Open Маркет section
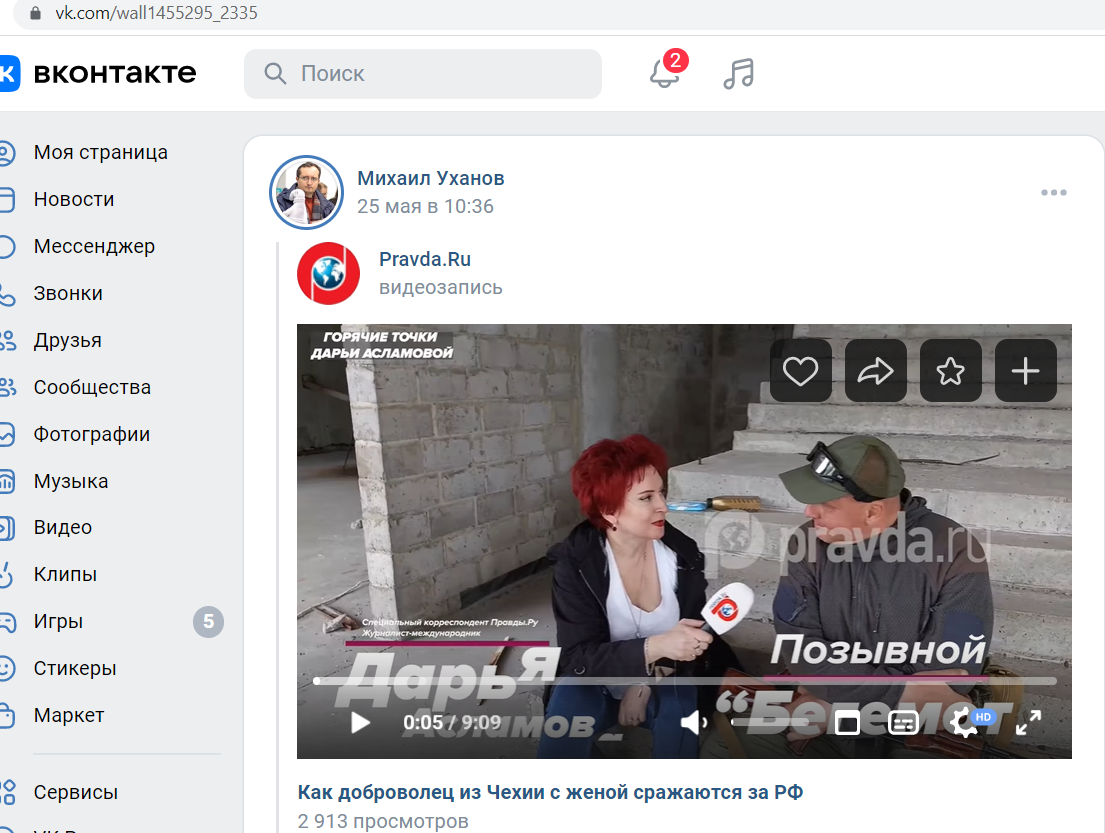This screenshot has height=833, width=1105. [69, 715]
